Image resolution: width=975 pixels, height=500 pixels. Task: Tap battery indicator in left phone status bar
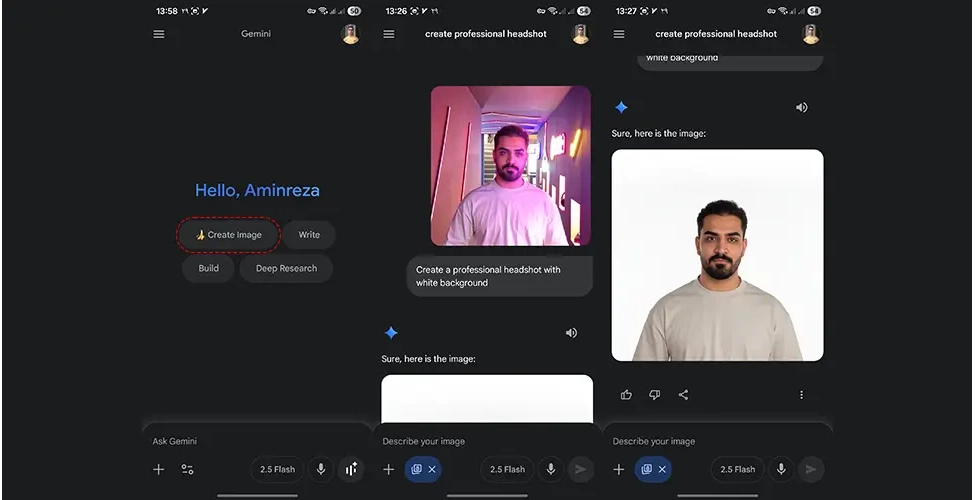click(x=354, y=11)
